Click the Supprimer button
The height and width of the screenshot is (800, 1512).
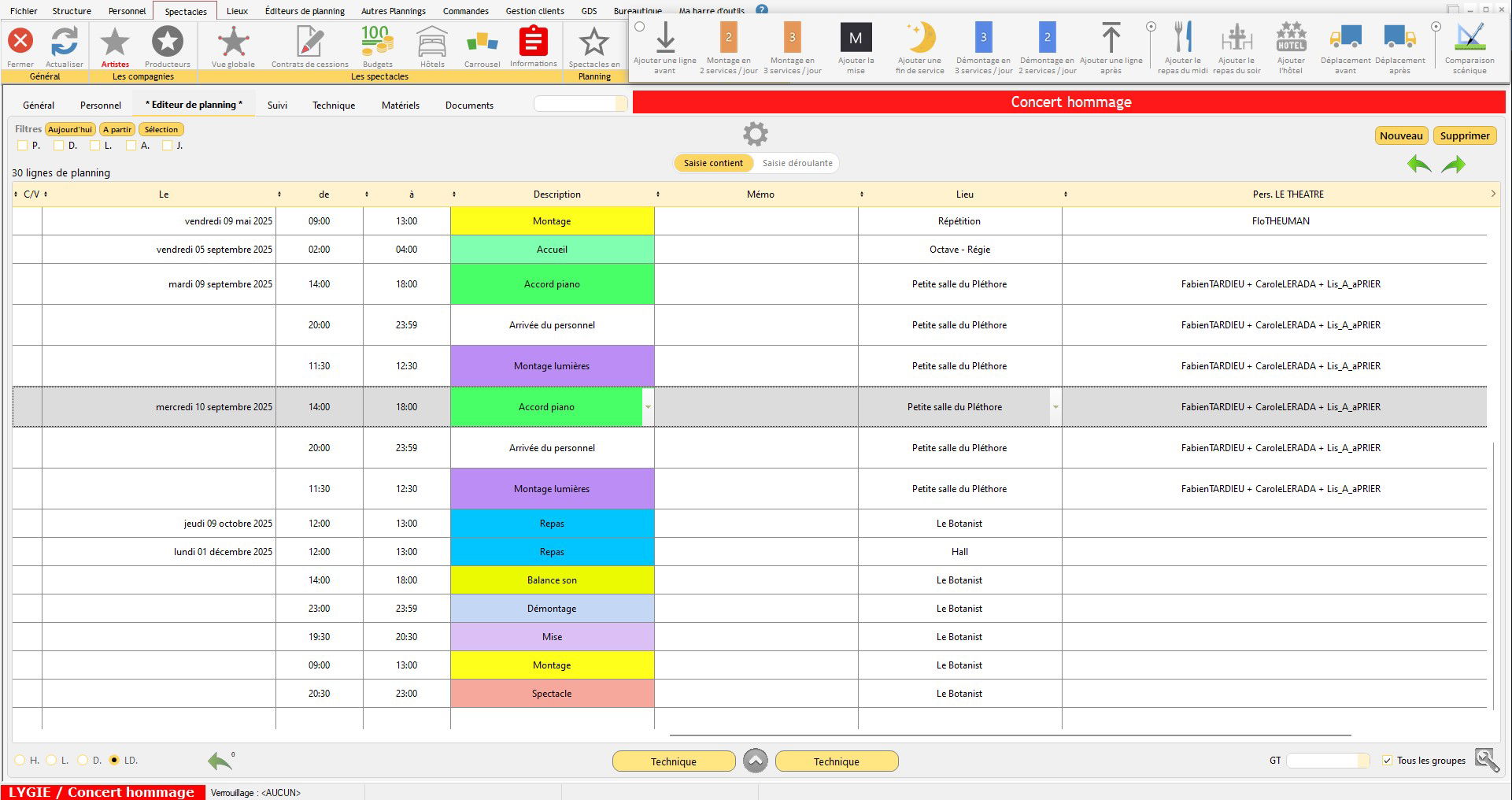point(1464,135)
